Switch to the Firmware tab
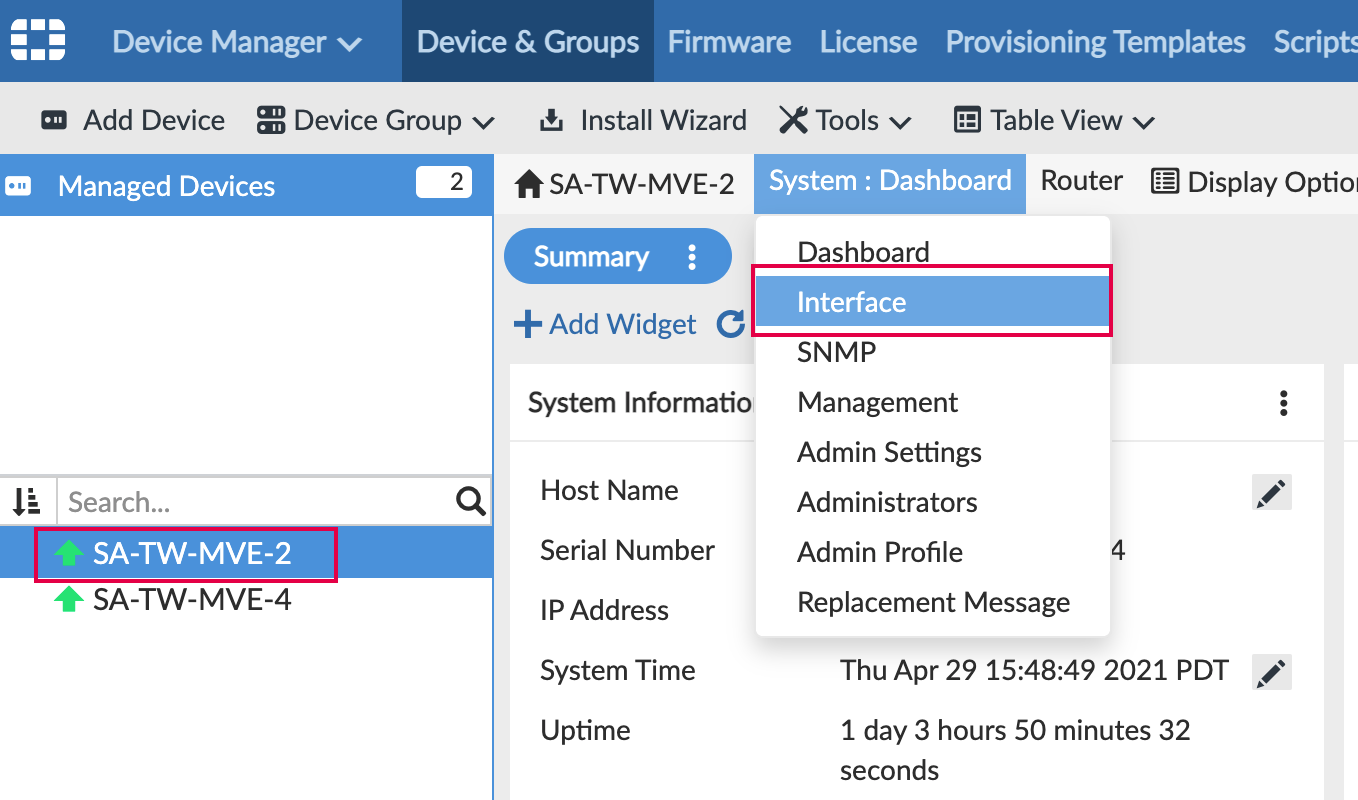 729,41
